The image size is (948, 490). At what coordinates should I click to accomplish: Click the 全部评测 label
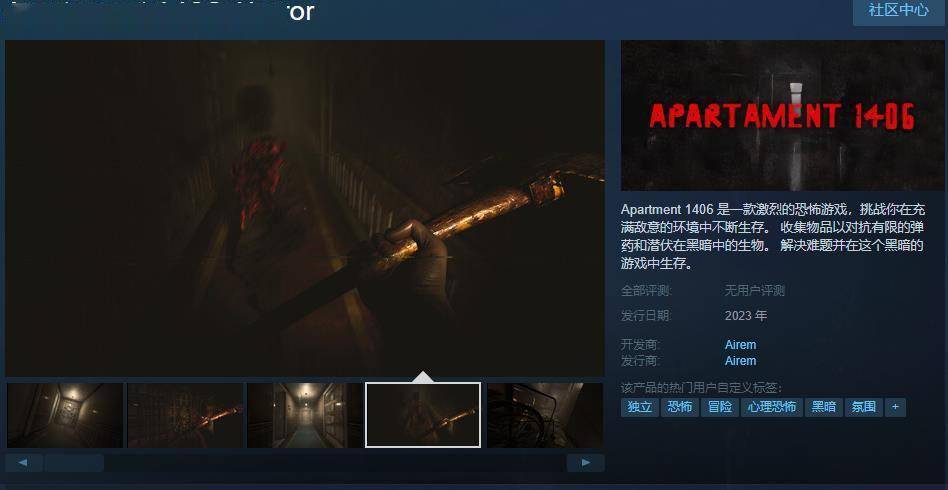coord(646,291)
